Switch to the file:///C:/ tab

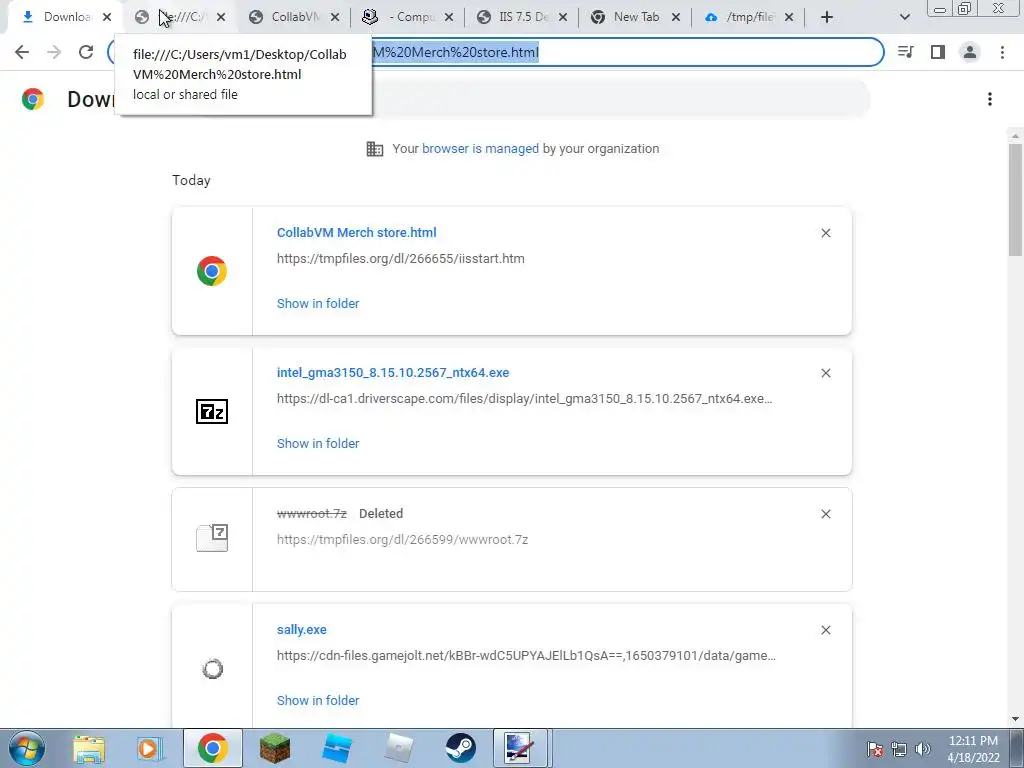178,18
